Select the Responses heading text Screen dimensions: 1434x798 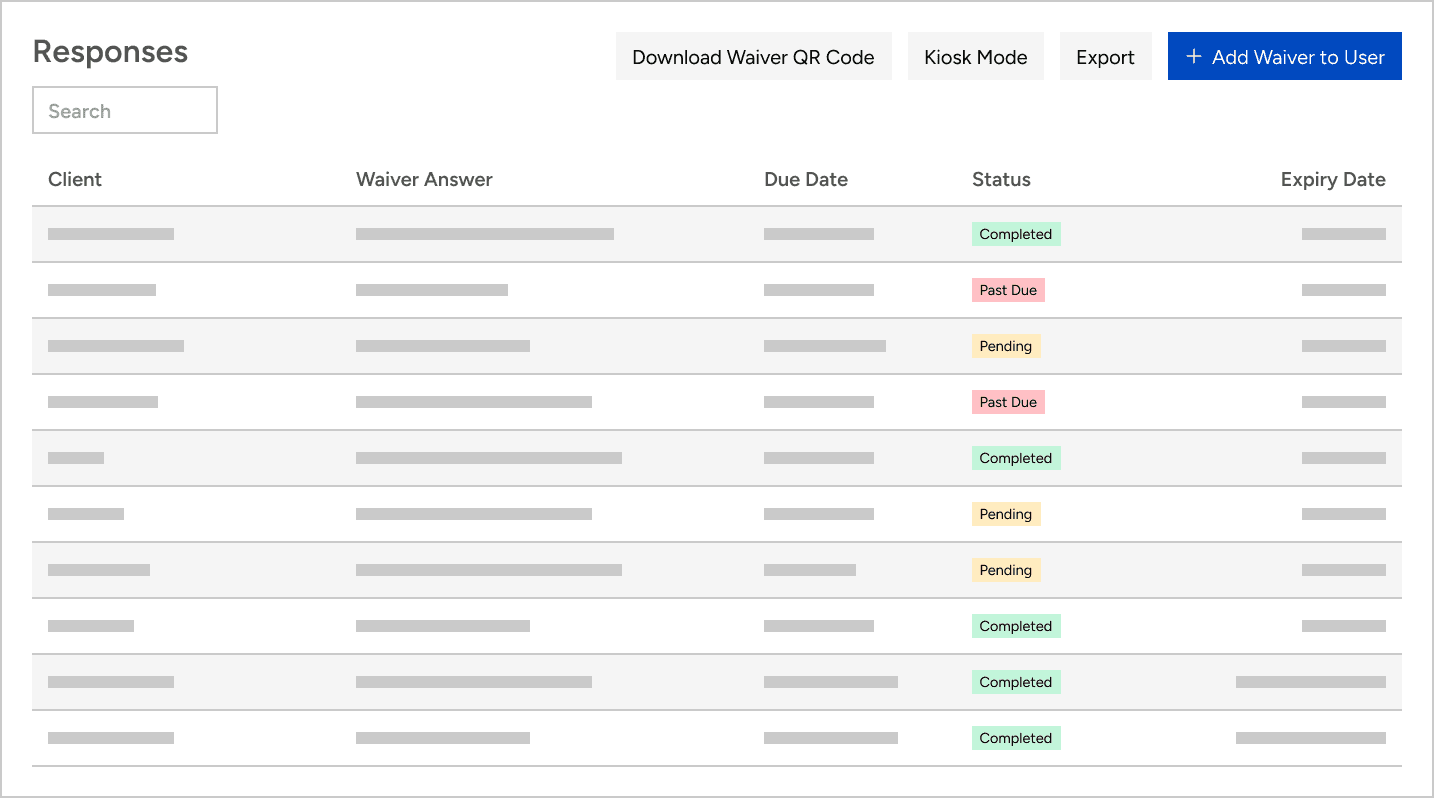tap(110, 52)
